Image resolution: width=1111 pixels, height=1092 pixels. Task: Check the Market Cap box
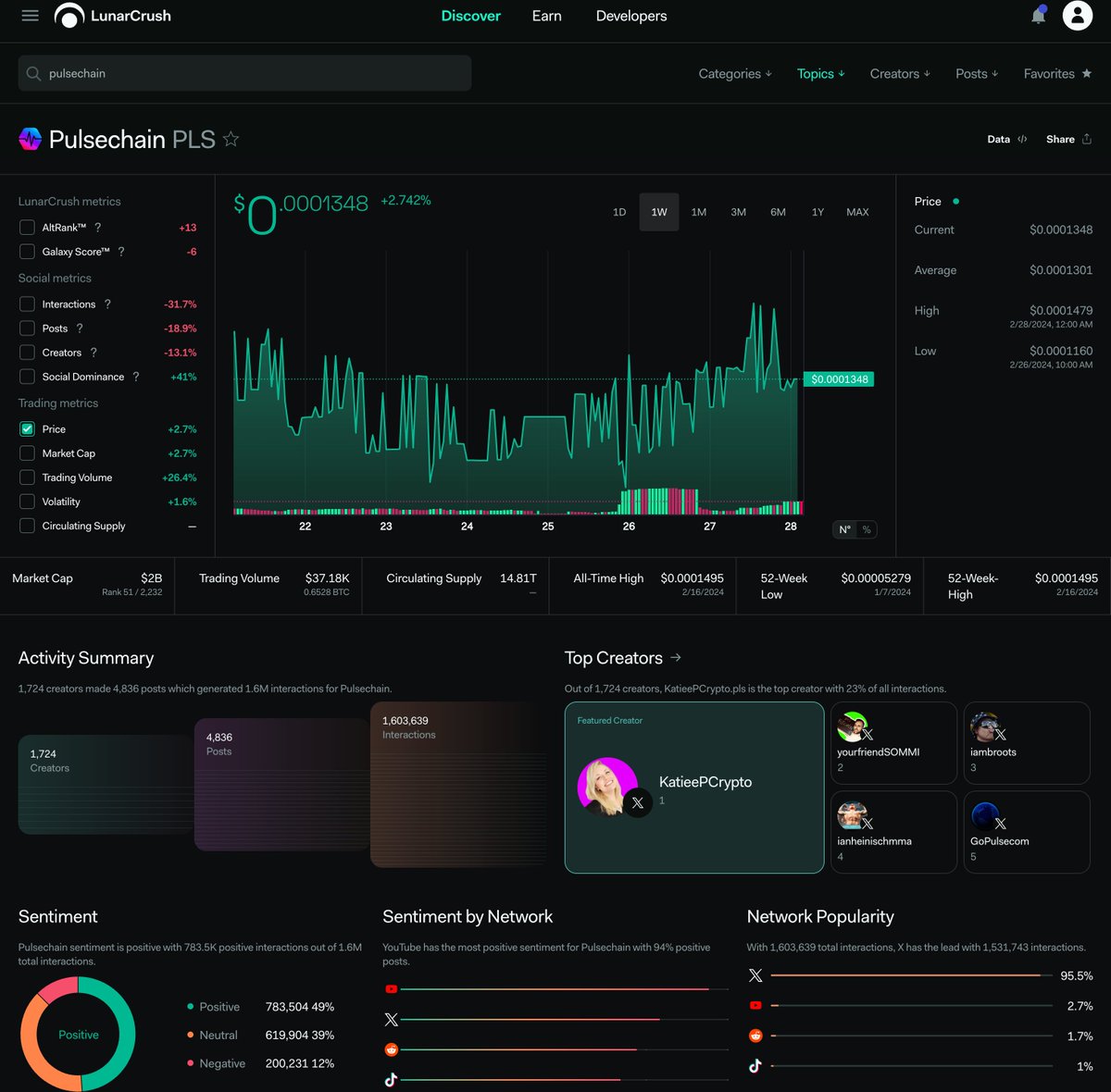(27, 453)
